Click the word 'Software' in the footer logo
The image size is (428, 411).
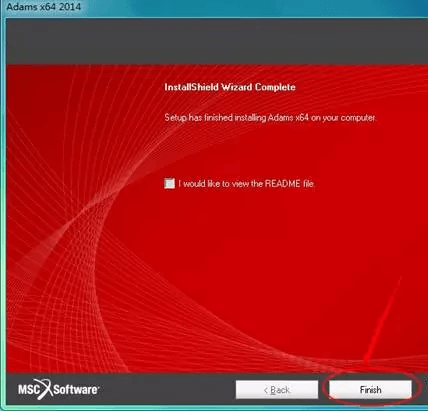coord(76,390)
